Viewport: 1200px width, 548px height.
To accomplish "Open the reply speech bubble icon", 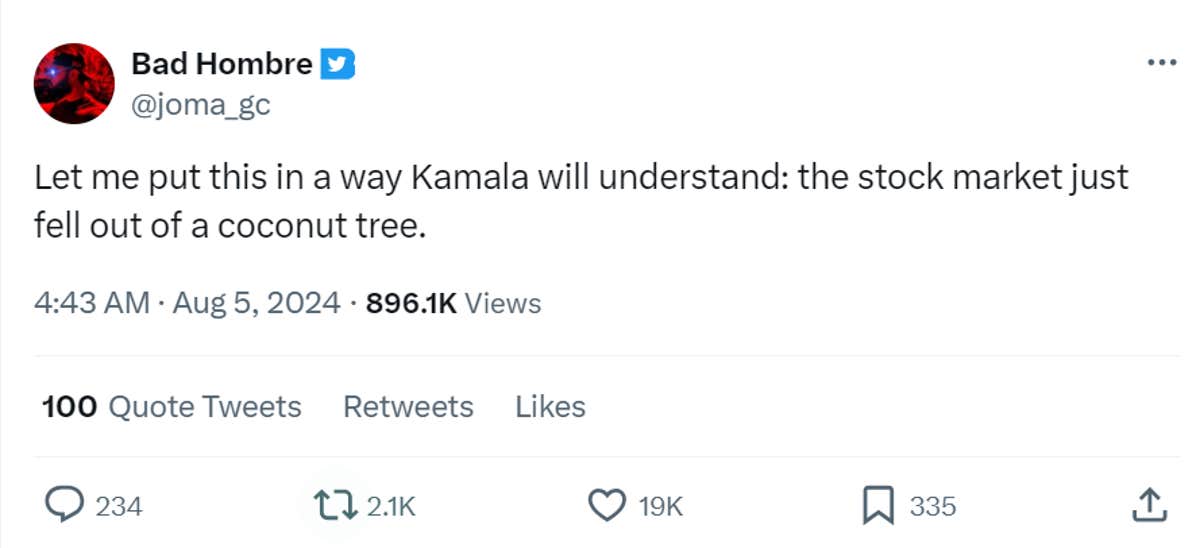I will tap(64, 505).
